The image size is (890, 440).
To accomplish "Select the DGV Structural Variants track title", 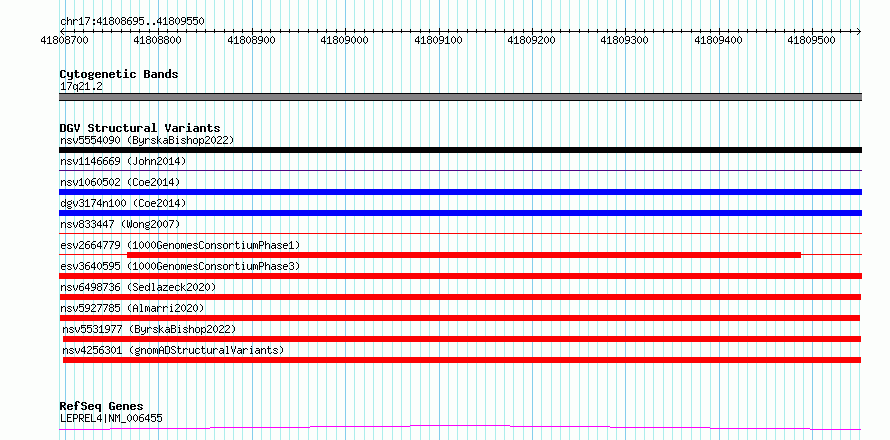I will point(140,128).
